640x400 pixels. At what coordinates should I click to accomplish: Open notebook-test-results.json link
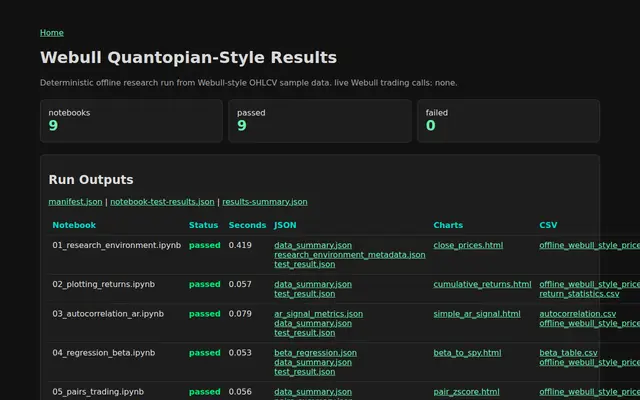162,202
